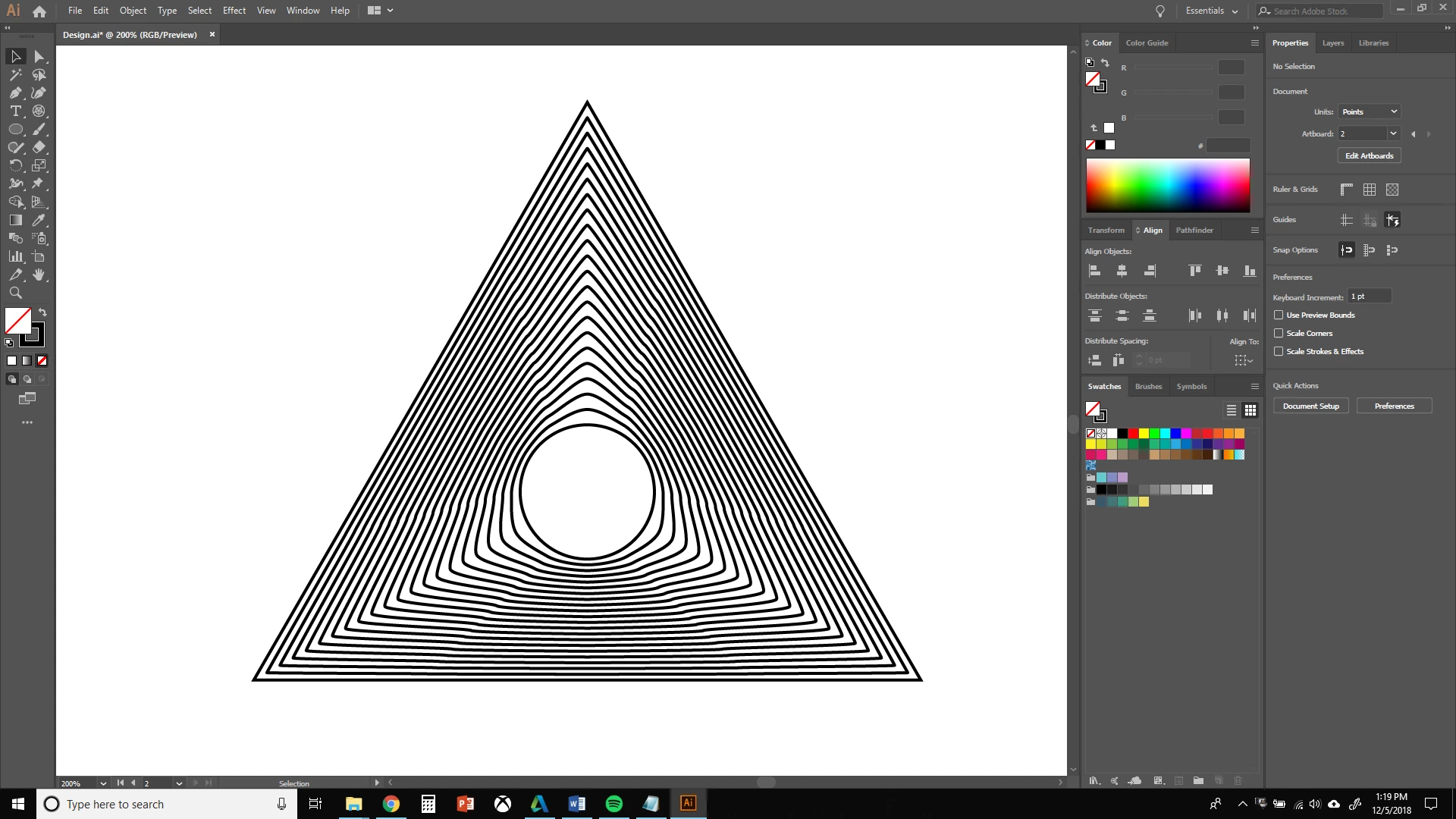Select the Hand tool
The image size is (1456, 819).
point(39,275)
